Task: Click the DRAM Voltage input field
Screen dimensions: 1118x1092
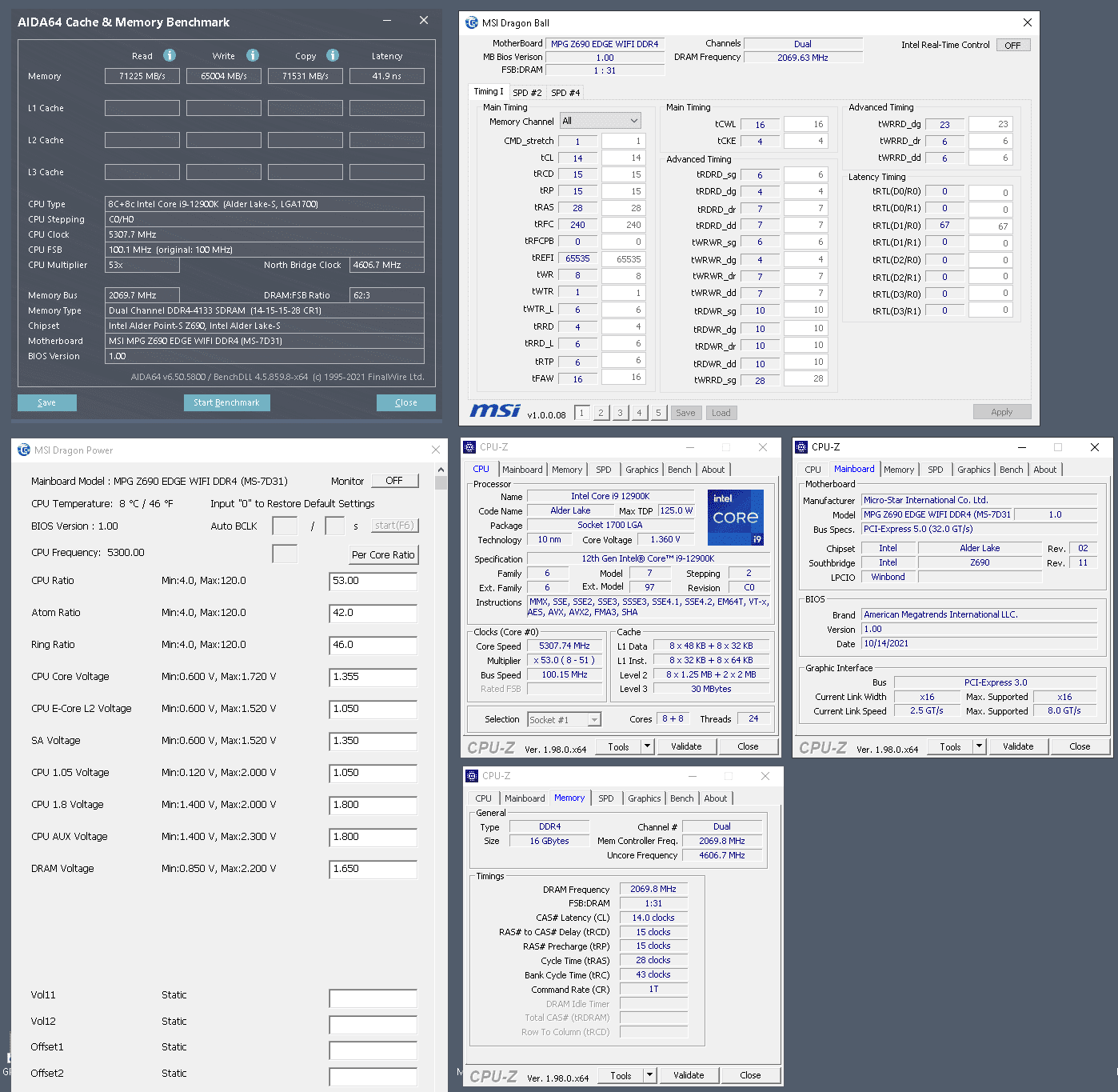Action: point(373,869)
